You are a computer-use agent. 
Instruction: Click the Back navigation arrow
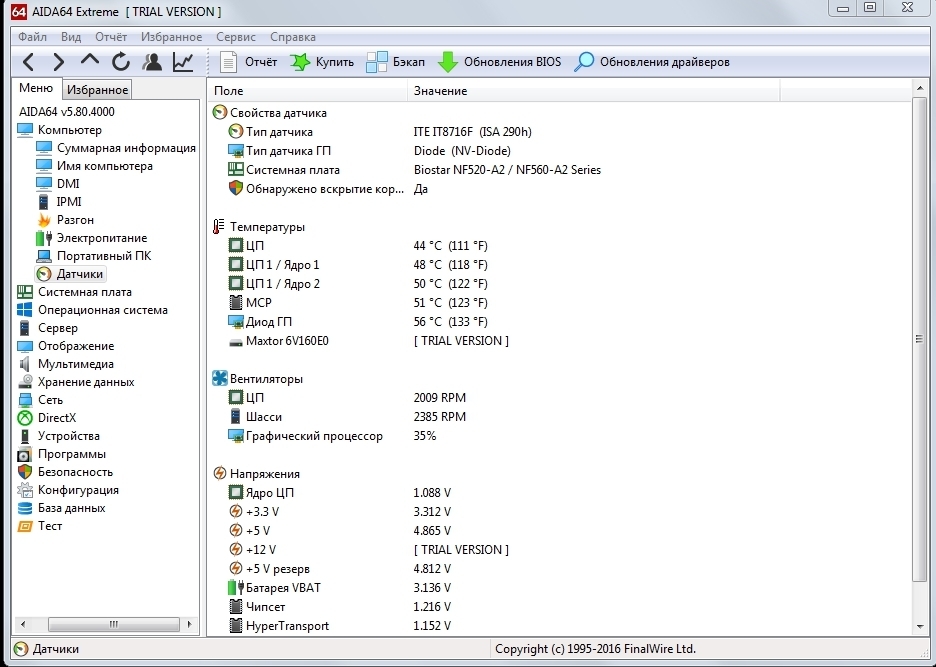click(x=28, y=62)
